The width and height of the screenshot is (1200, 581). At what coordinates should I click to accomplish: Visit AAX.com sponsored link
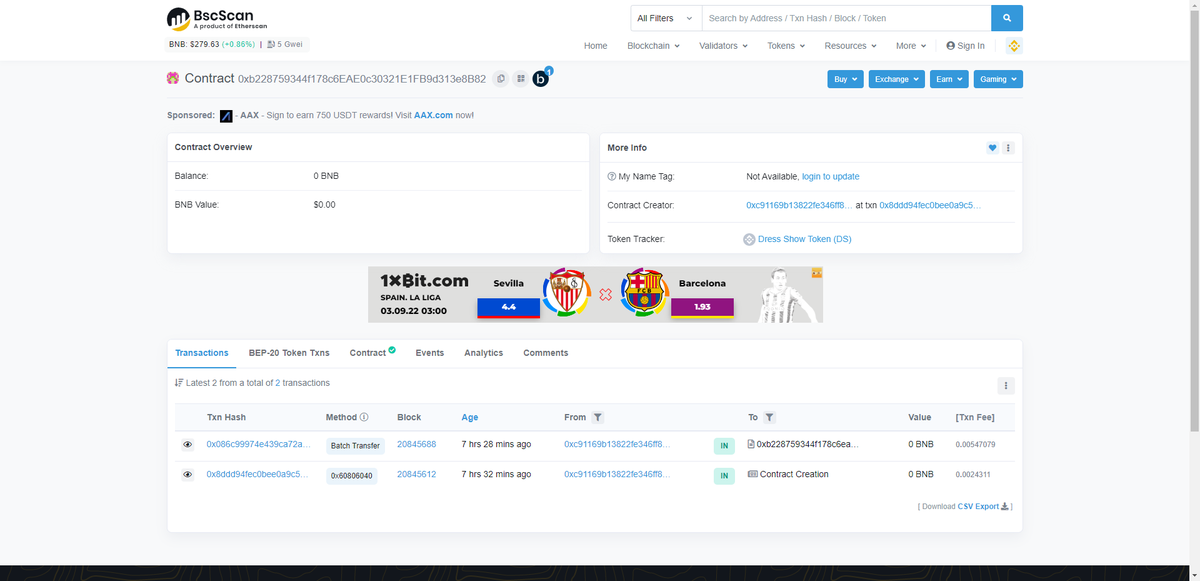(433, 116)
